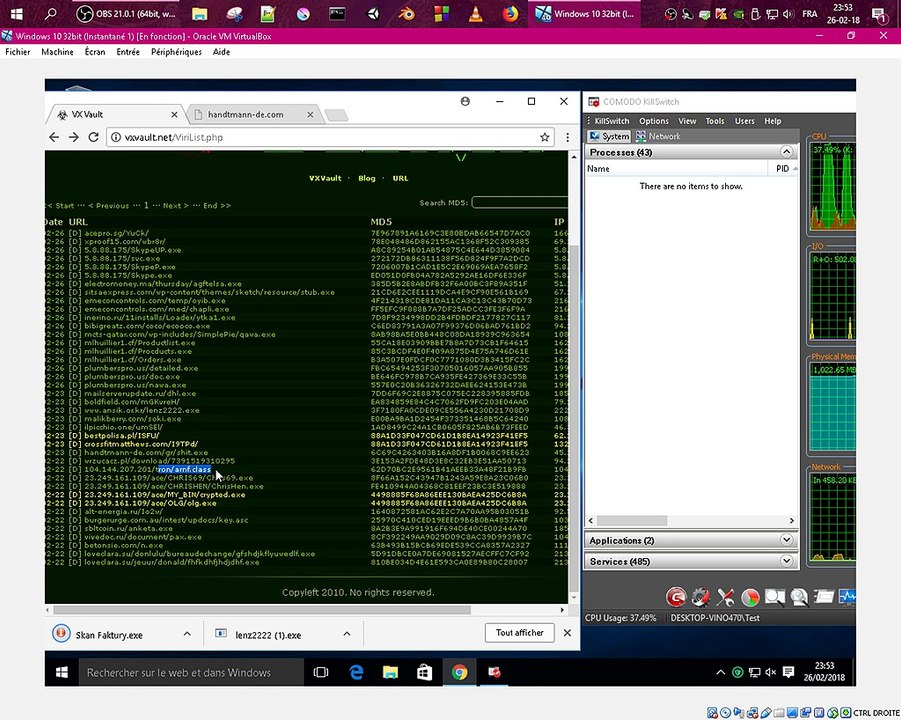
Task: Open Unity from the host taskbar
Action: click(374, 13)
